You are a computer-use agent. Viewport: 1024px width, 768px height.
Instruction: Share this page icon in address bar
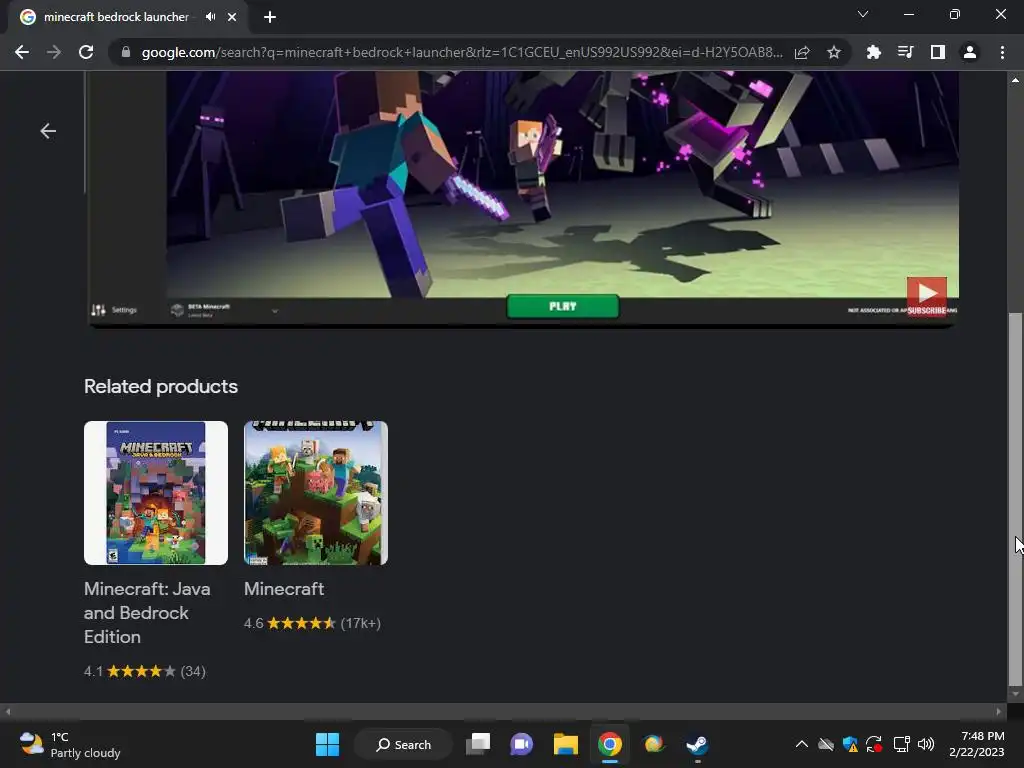pos(802,52)
